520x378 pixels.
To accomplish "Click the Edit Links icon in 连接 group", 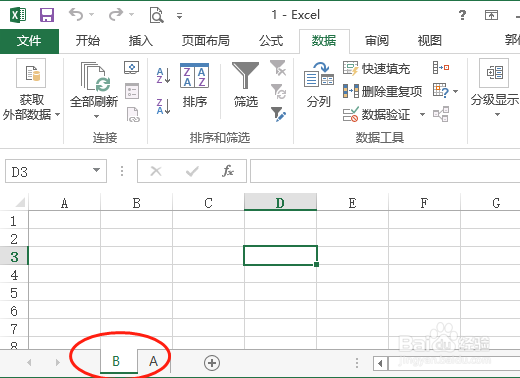I will (x=133, y=114).
